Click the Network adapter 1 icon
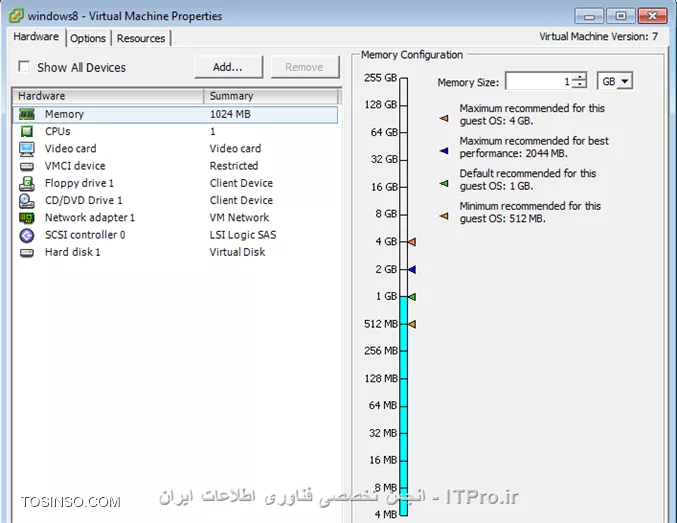 pos(27,218)
